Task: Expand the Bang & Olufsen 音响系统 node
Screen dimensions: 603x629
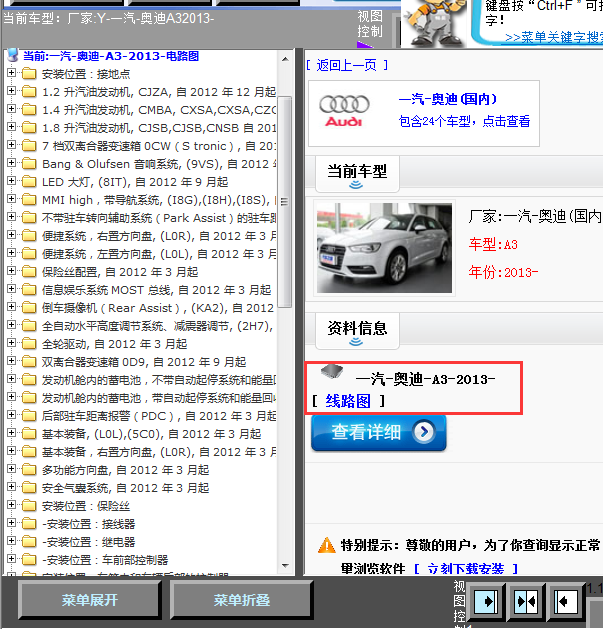Action: pyautogui.click(x=11, y=163)
